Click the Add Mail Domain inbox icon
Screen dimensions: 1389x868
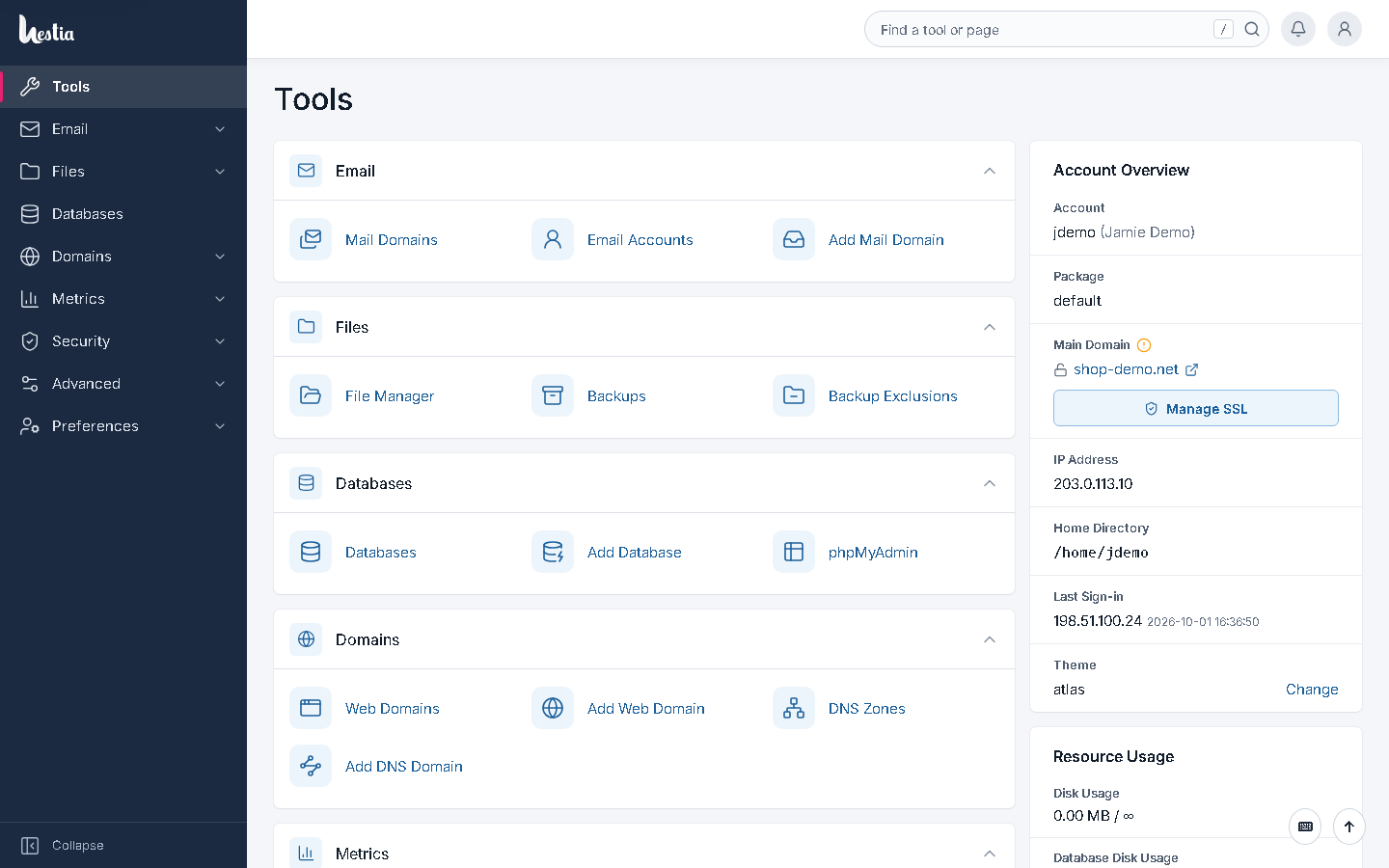coord(794,239)
